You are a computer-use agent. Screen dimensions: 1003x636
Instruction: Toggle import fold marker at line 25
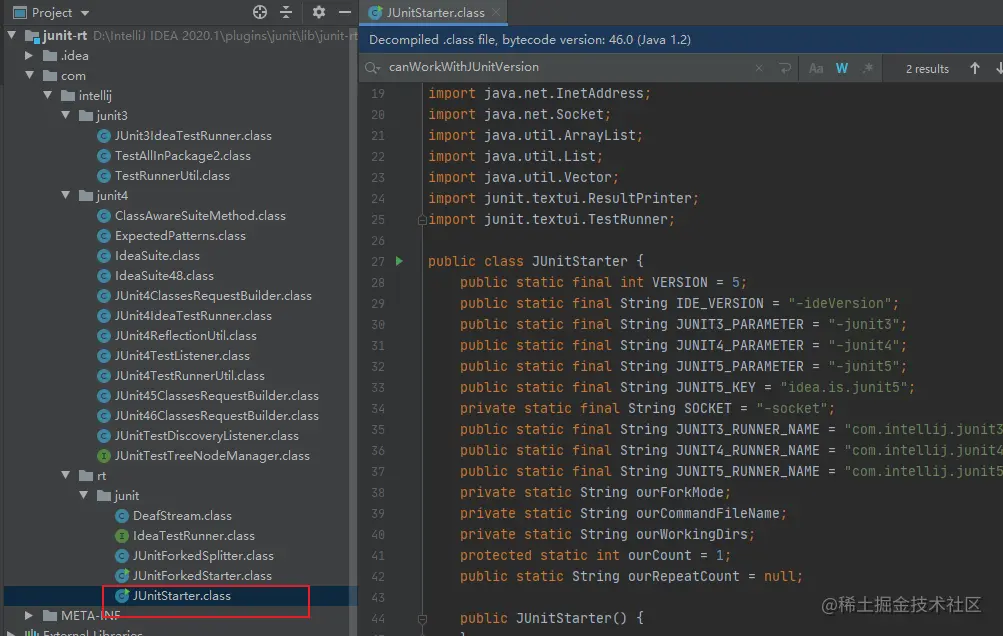[x=422, y=220]
